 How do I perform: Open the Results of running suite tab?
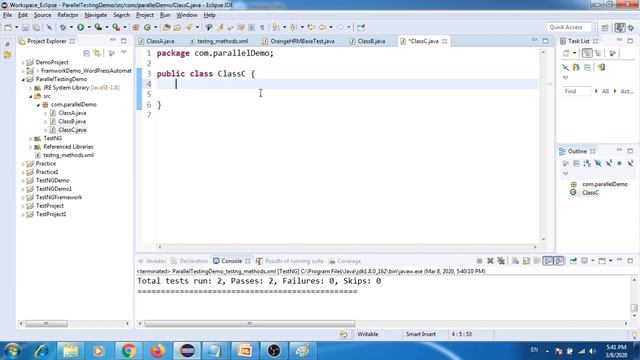289,261
